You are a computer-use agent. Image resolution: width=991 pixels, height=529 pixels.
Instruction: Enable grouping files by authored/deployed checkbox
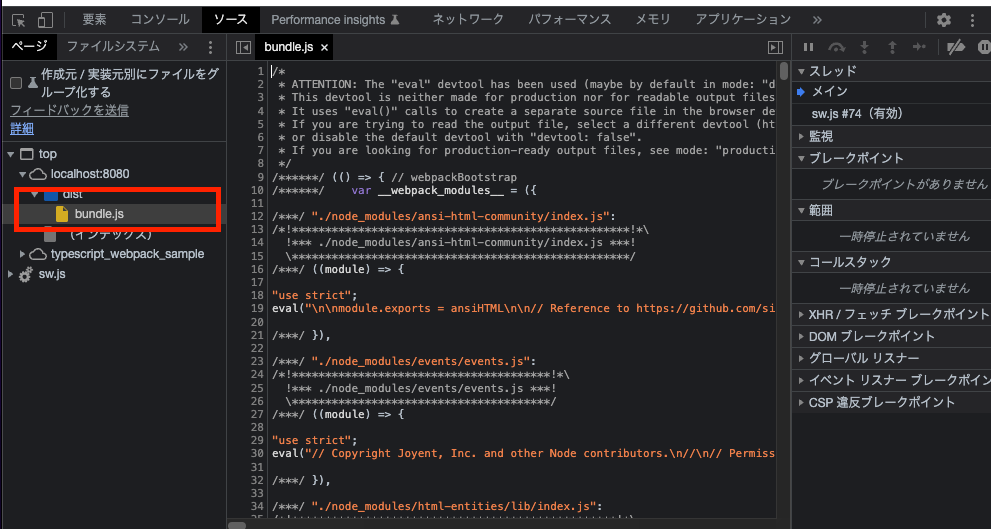(x=16, y=83)
